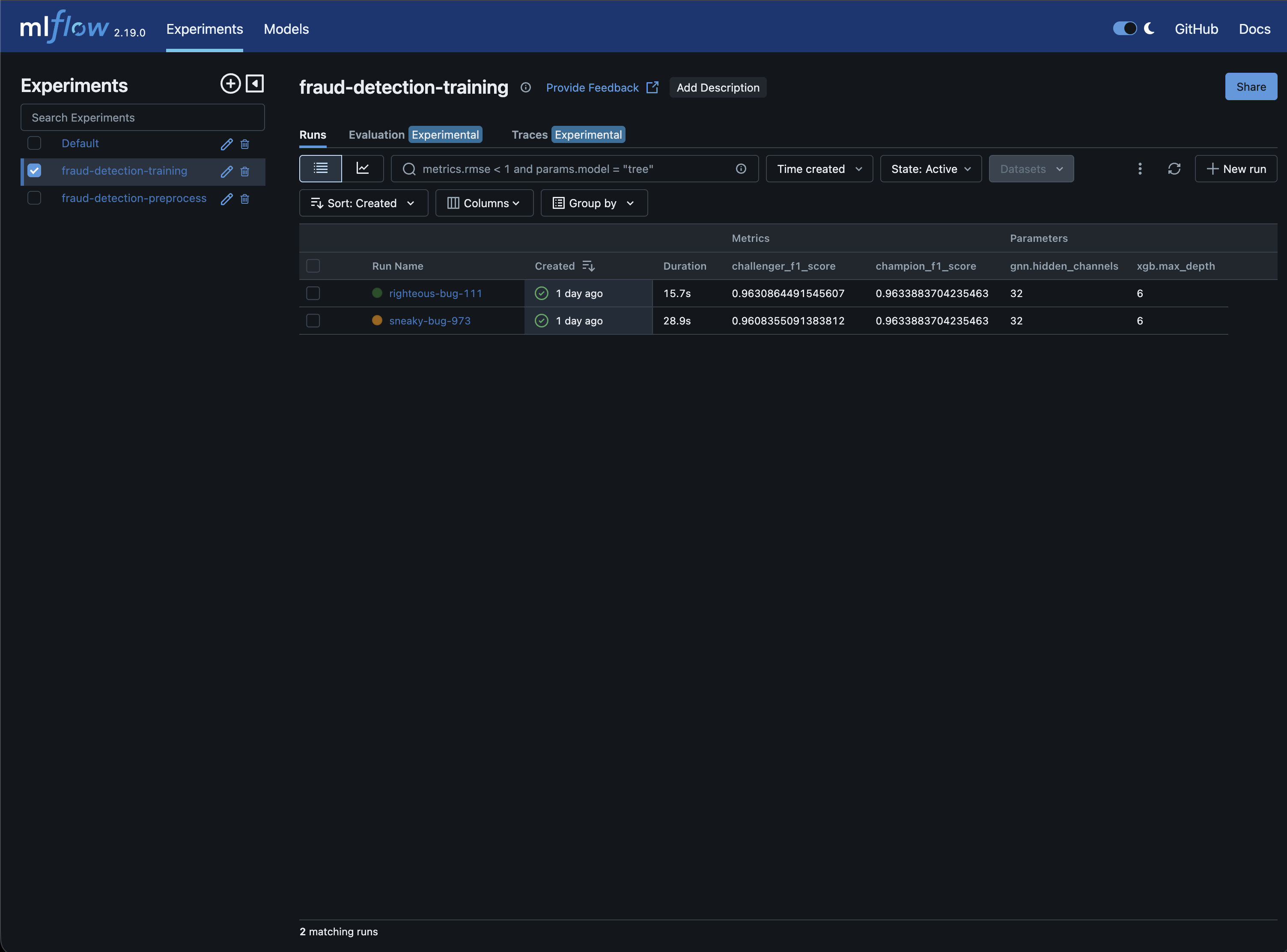Switch to the table list view
The width and height of the screenshot is (1287, 952).
(320, 168)
